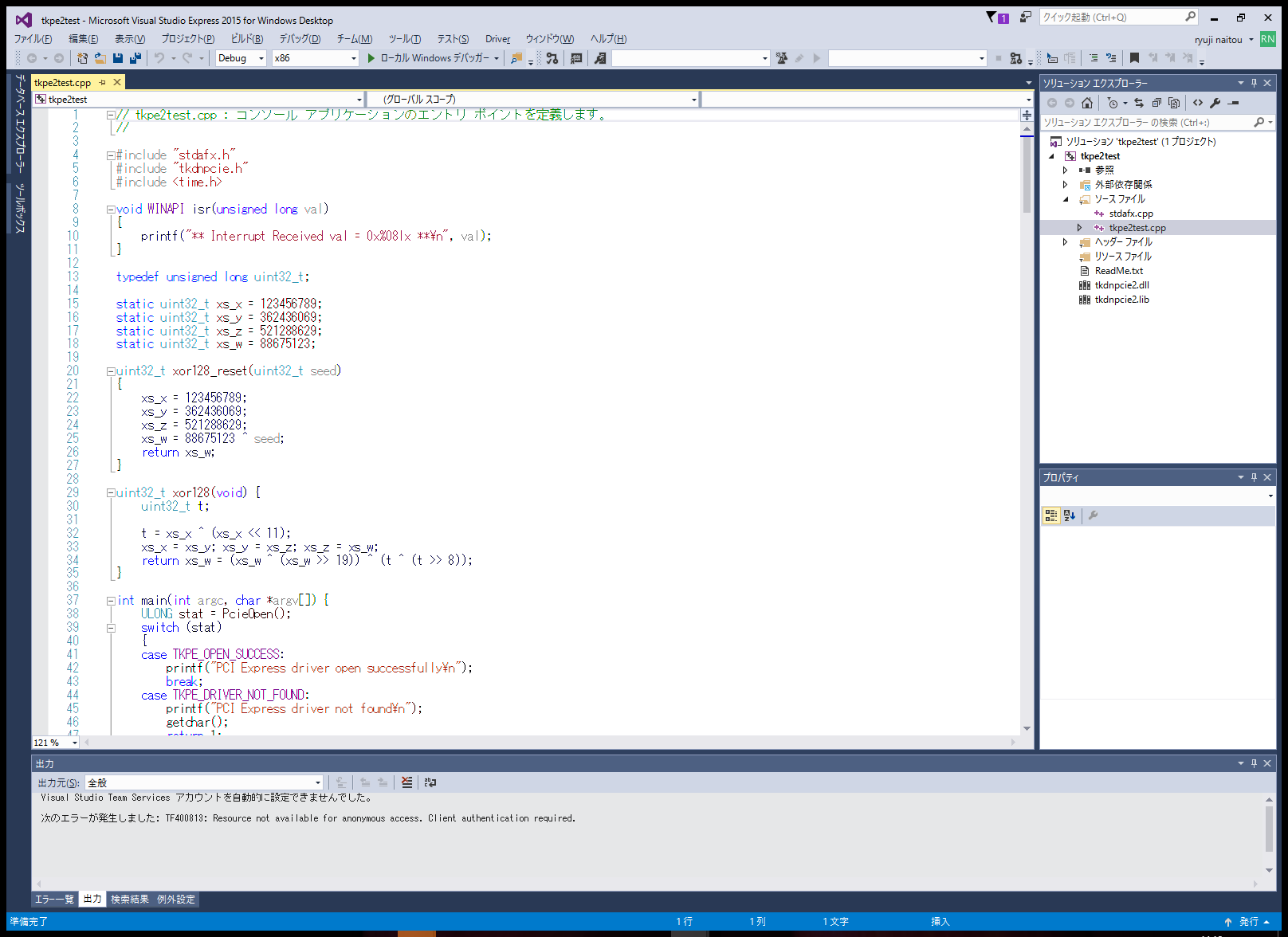This screenshot has width=1288, height=937.
Task: Click Collapse All in Solution Explorer toolbar
Action: [1156, 103]
